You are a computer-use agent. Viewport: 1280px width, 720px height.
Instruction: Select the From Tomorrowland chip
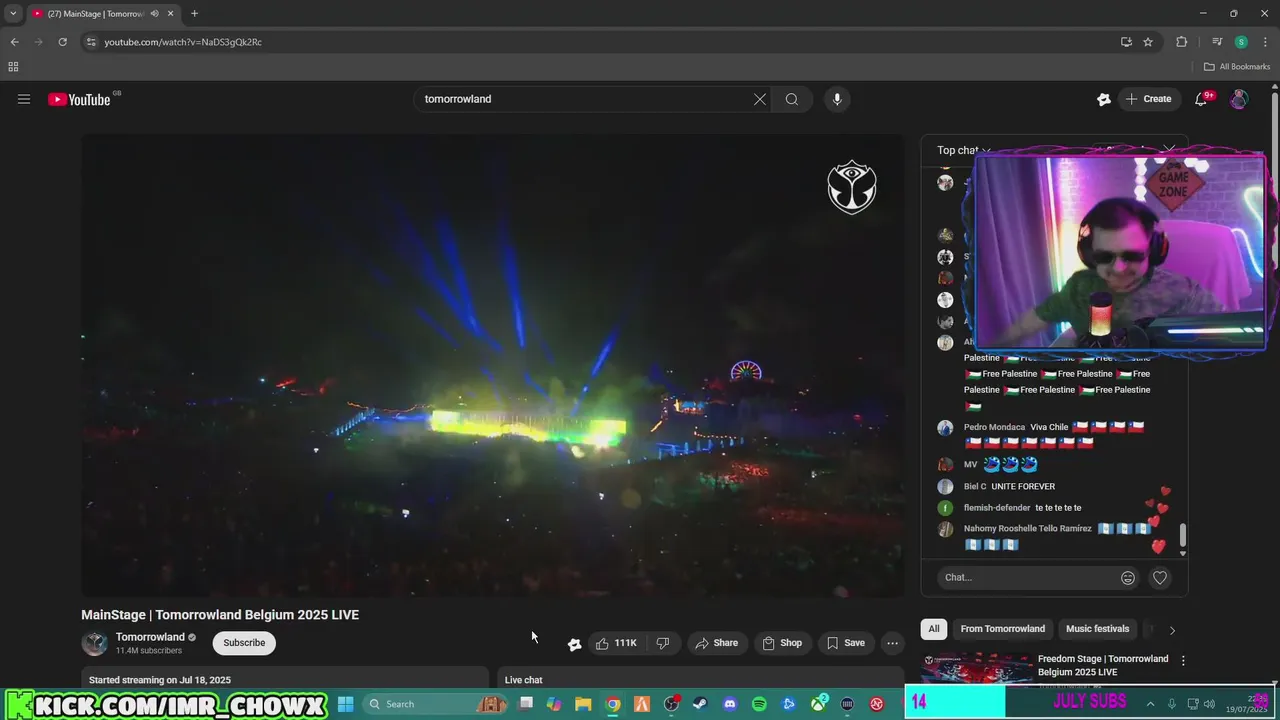point(1003,629)
